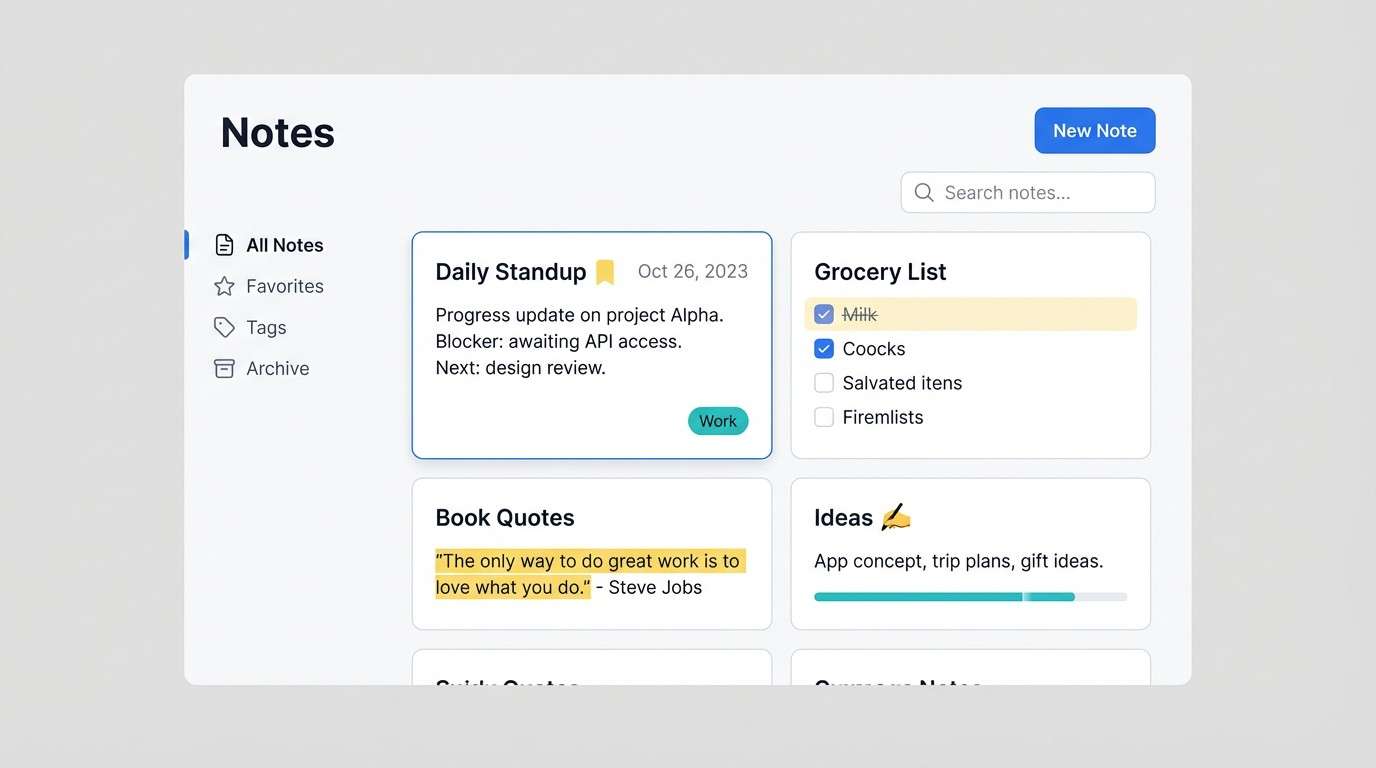Screen dimensions: 1376x768
Task: Click the Favorites star icon
Action: (x=223, y=285)
